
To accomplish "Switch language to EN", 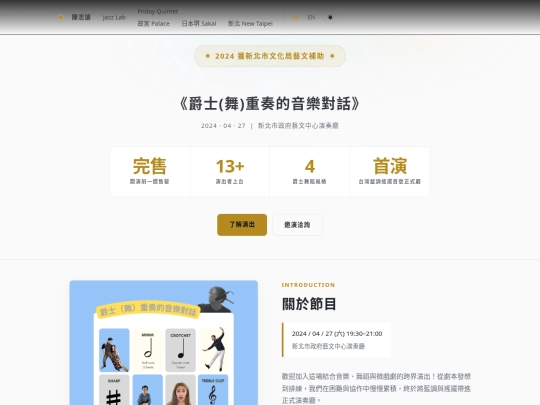I will [x=311, y=17].
